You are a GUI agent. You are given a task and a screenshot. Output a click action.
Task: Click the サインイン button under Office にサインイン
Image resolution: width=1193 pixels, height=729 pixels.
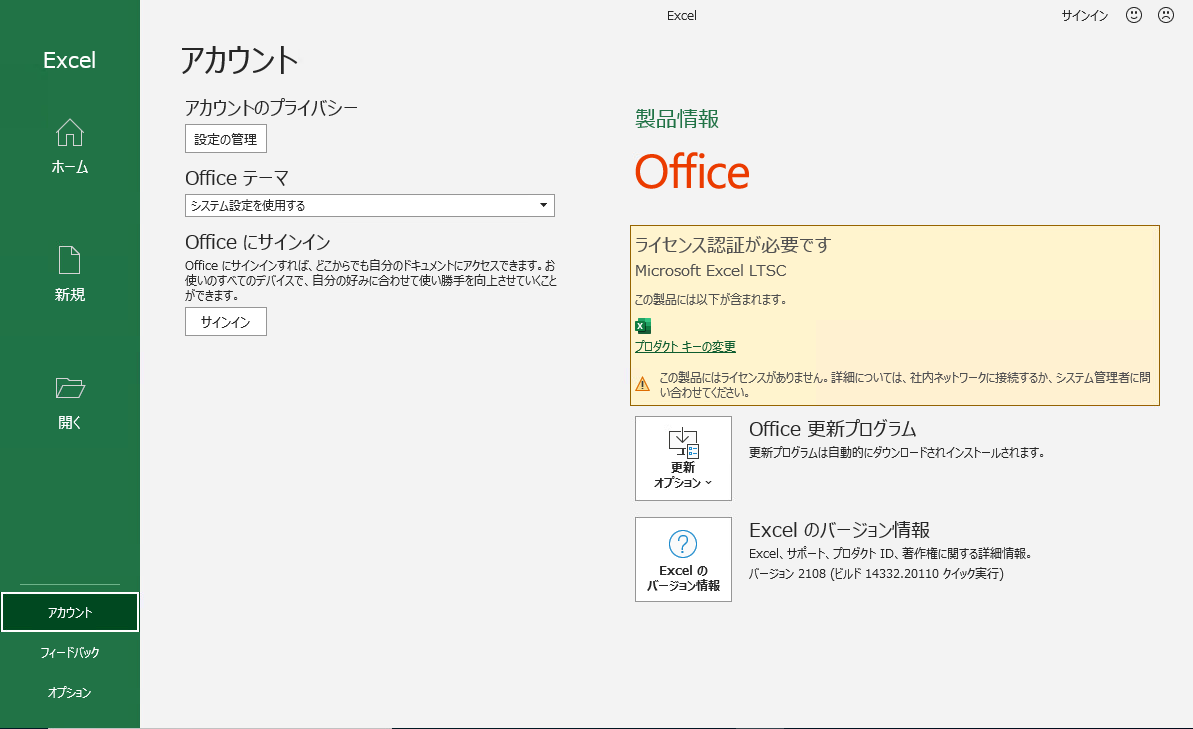point(226,321)
